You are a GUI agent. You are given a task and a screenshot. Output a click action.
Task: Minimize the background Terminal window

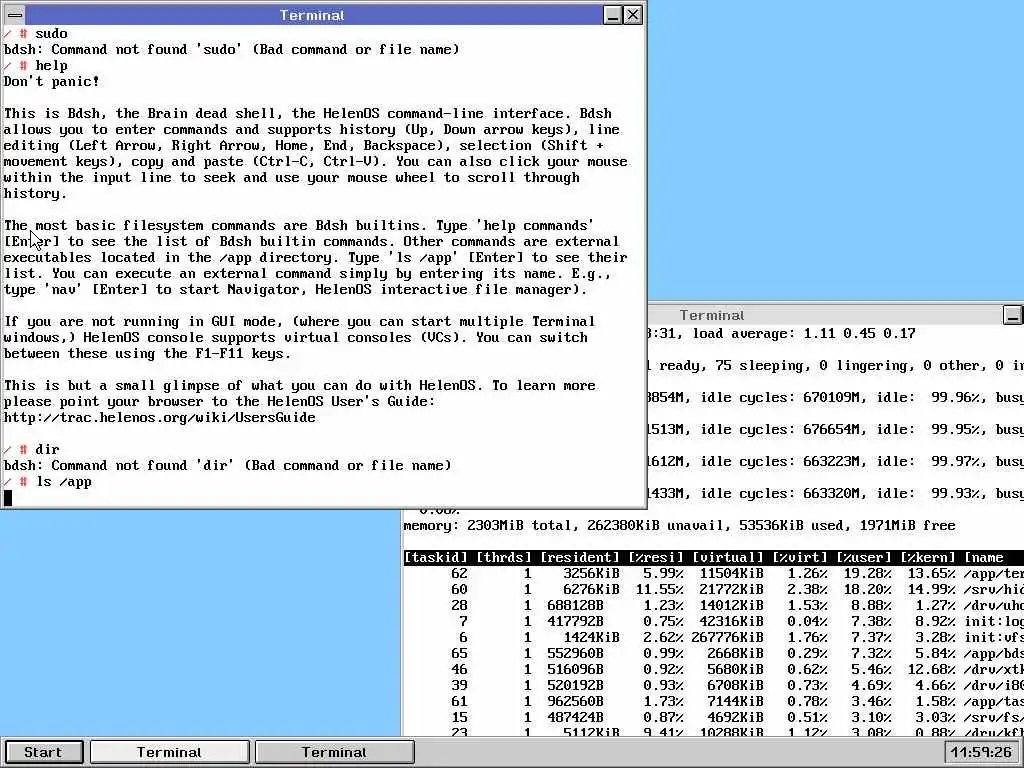pos(1012,315)
